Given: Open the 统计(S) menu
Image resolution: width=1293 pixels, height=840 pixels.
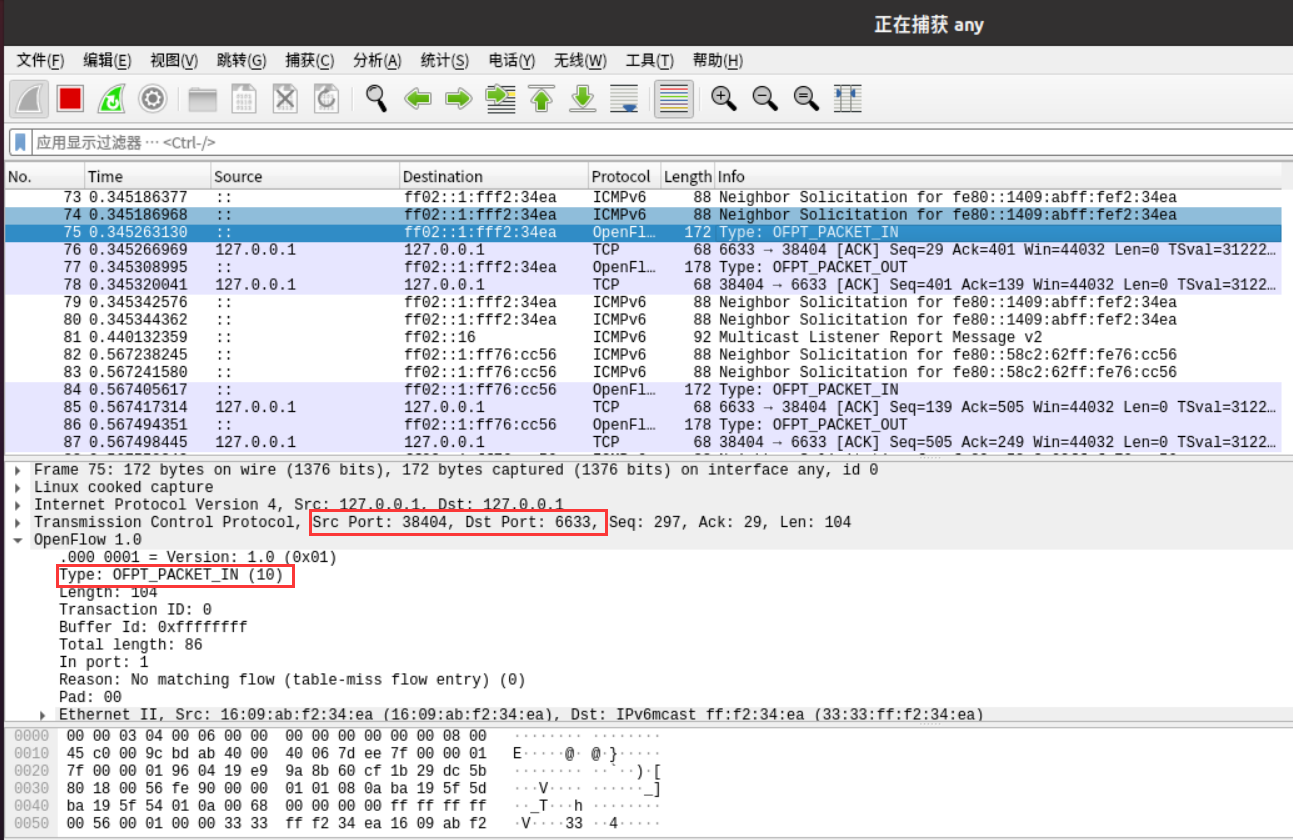Looking at the screenshot, I should coord(445,61).
